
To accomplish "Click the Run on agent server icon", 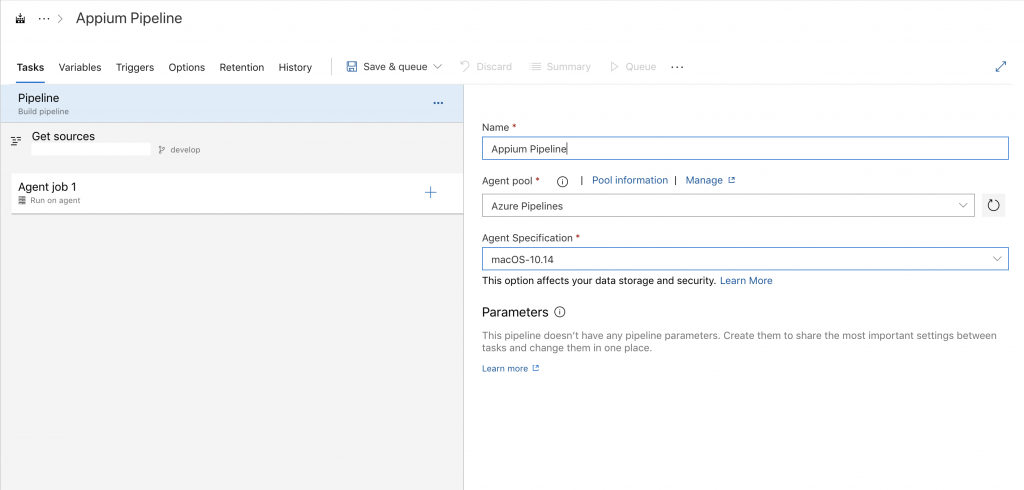I will click(x=22, y=201).
